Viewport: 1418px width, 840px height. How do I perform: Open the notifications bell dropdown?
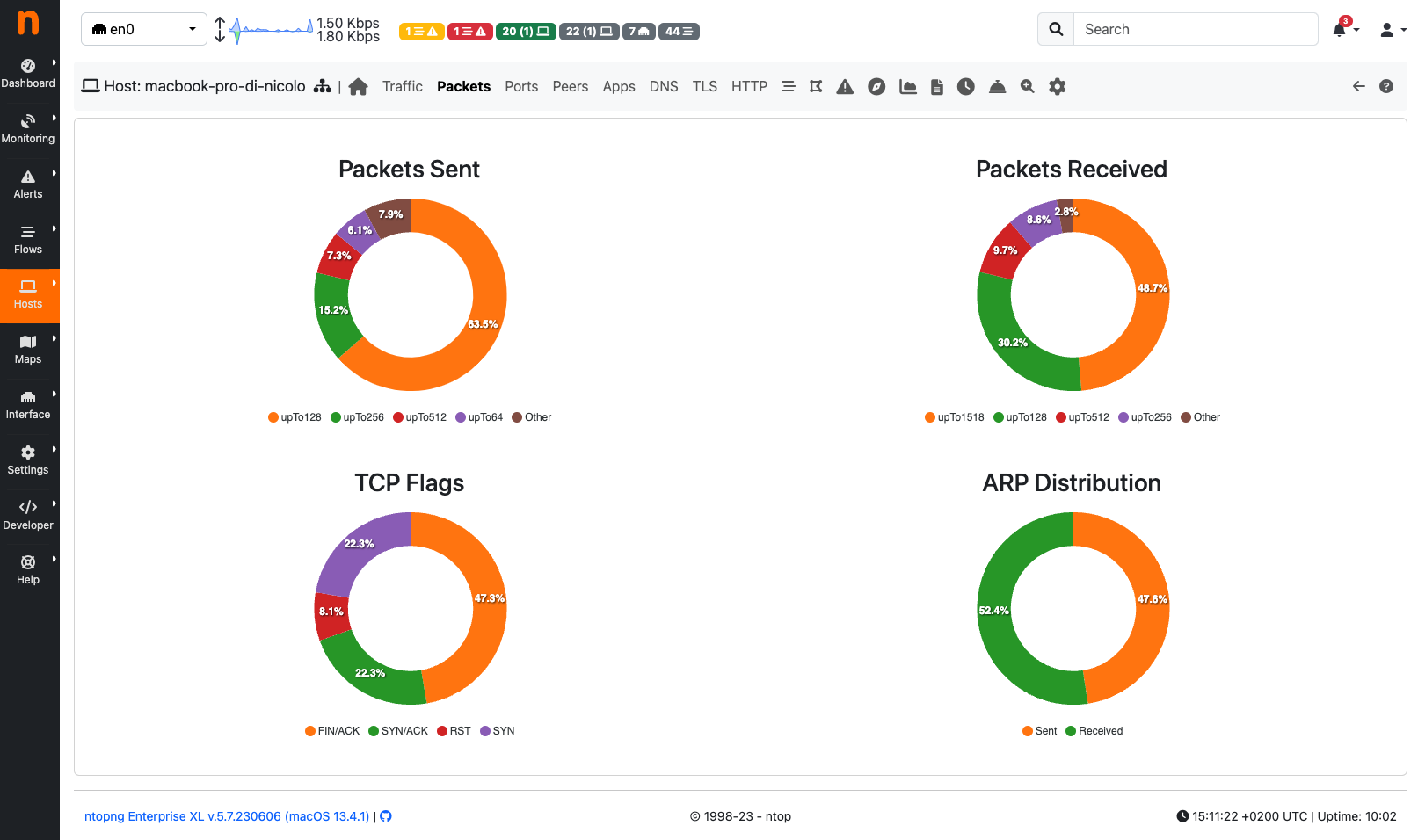pyautogui.click(x=1345, y=28)
